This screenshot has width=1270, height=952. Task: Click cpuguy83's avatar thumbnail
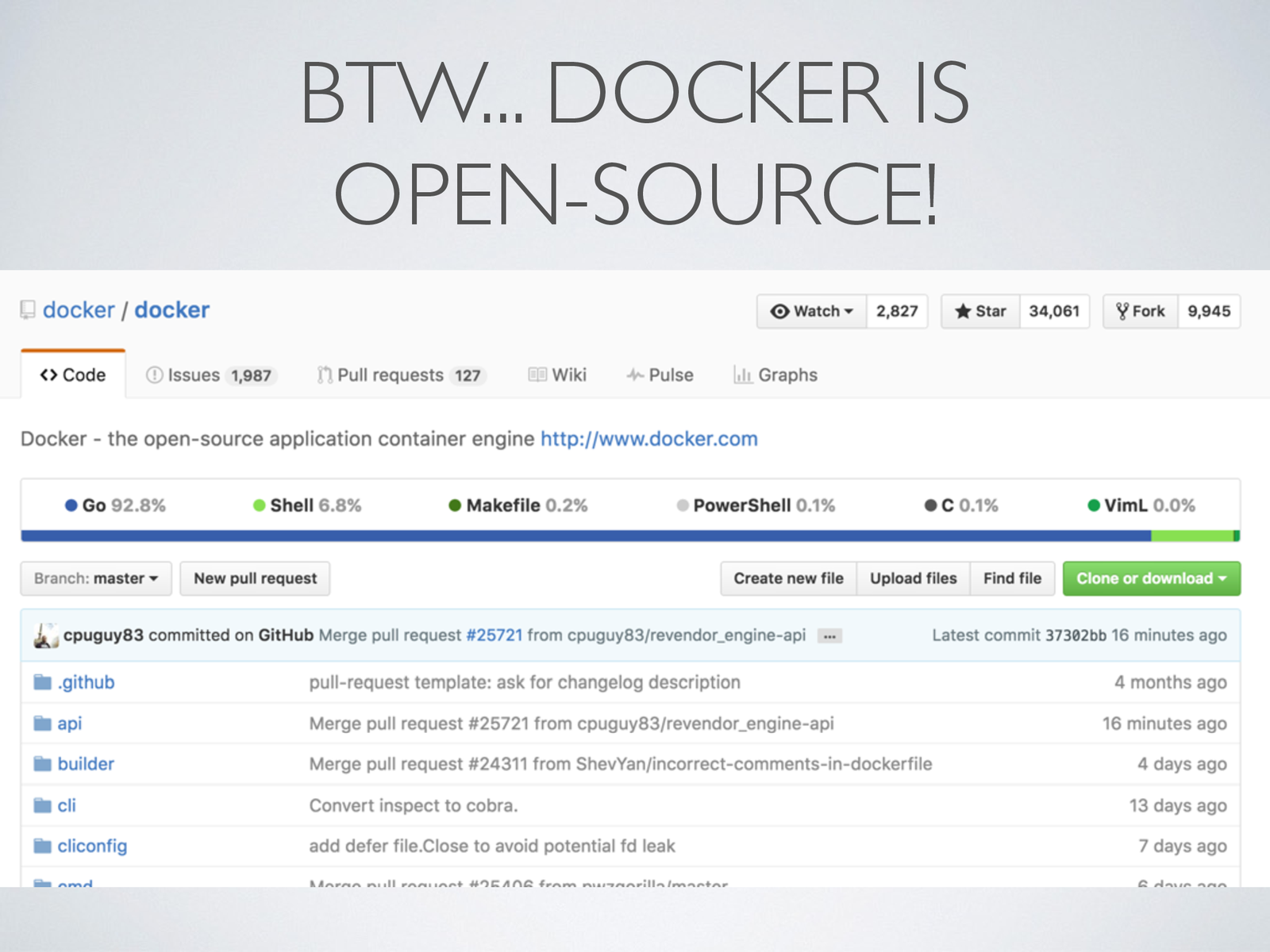point(46,635)
